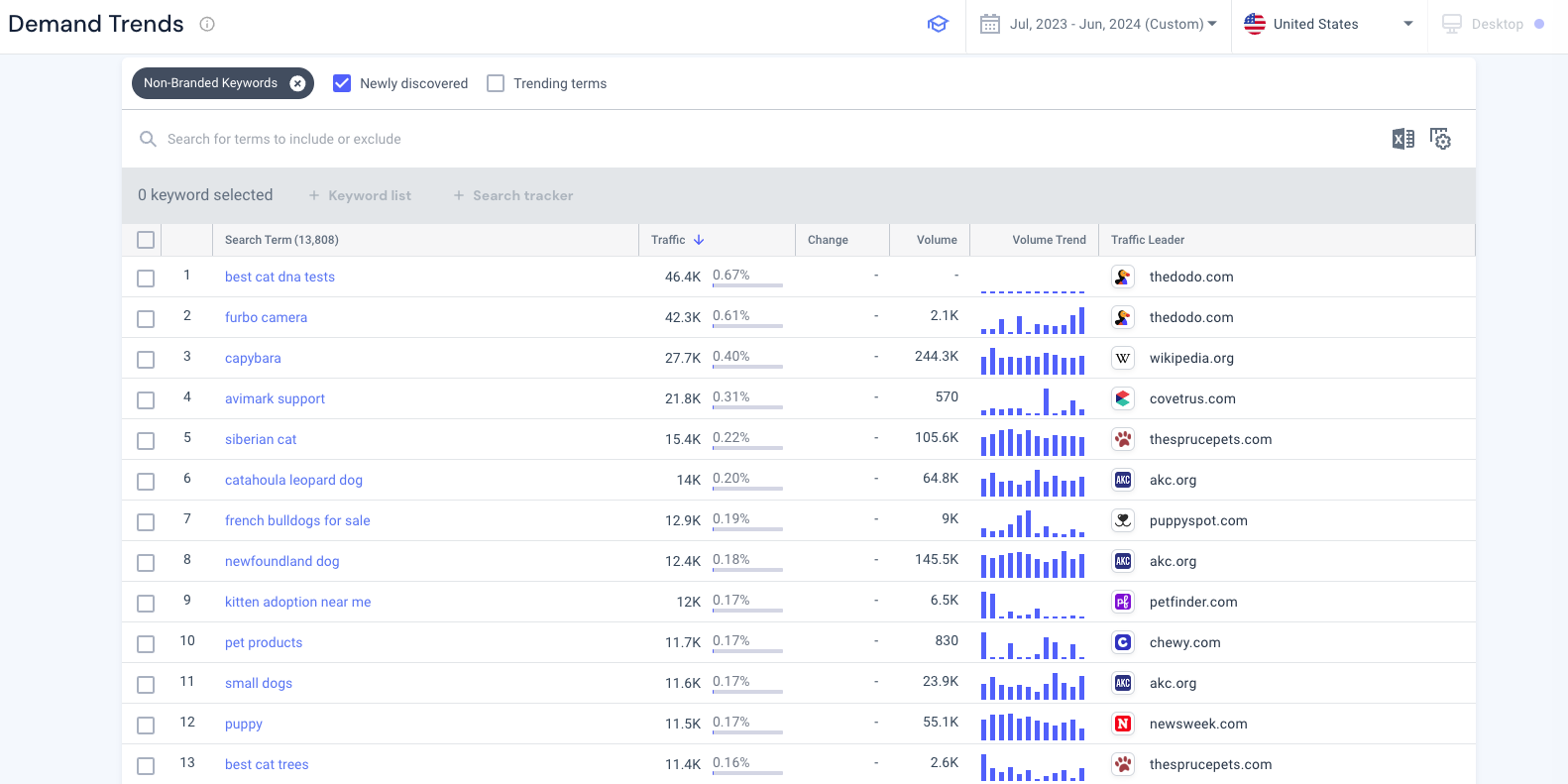
Task: Open the catahoula leopard dog keyword link
Action: pos(293,480)
